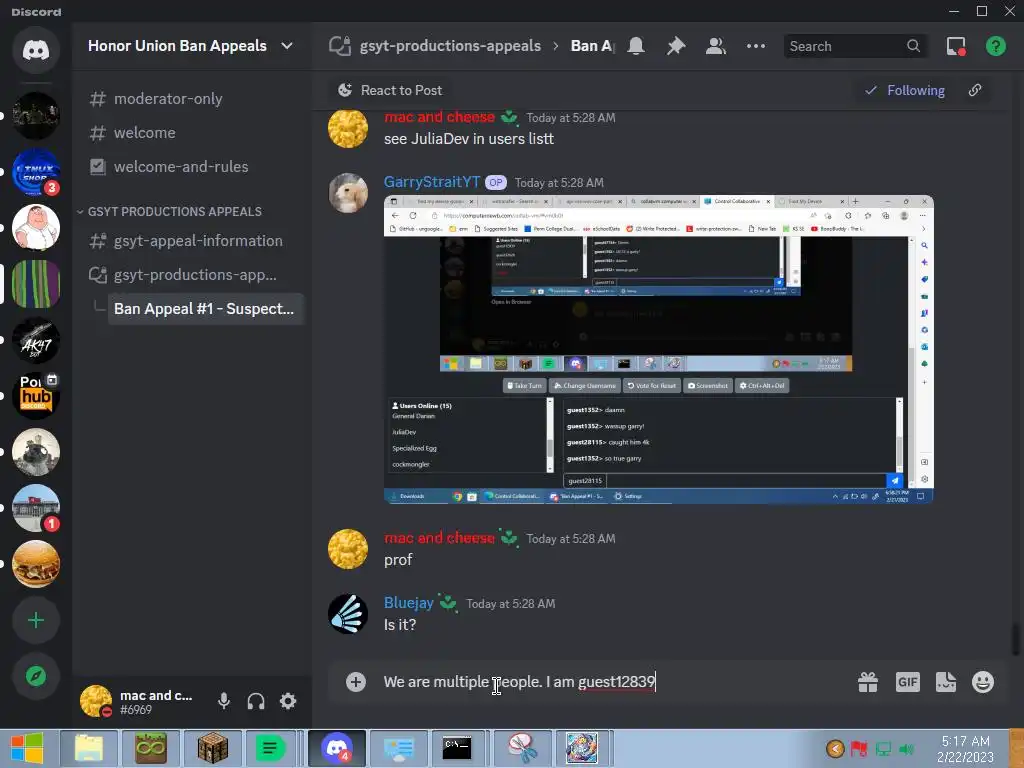
Task: Open the gift Nitro icon
Action: [x=868, y=682]
